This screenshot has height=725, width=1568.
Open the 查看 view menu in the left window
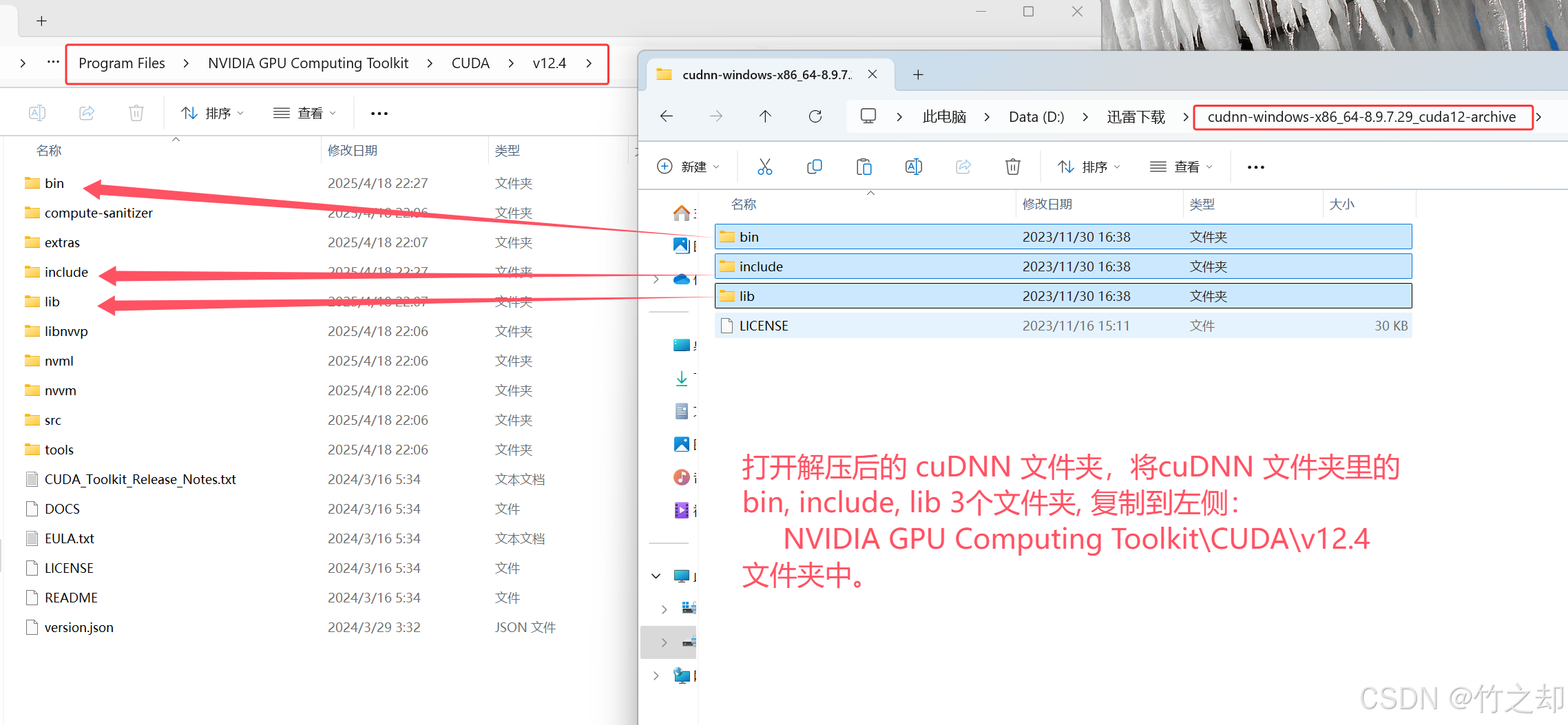[304, 113]
